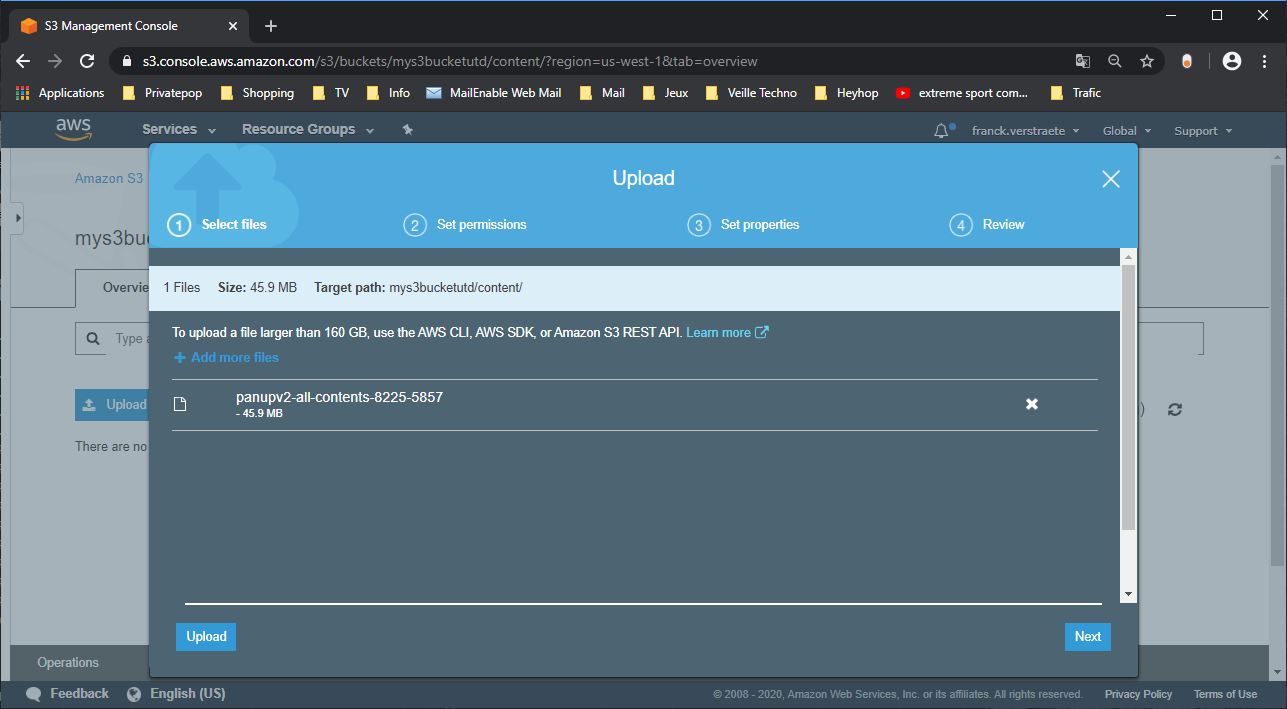Image resolution: width=1287 pixels, height=709 pixels.
Task: Open the Privacy Policy link
Action: pyautogui.click(x=1138, y=694)
